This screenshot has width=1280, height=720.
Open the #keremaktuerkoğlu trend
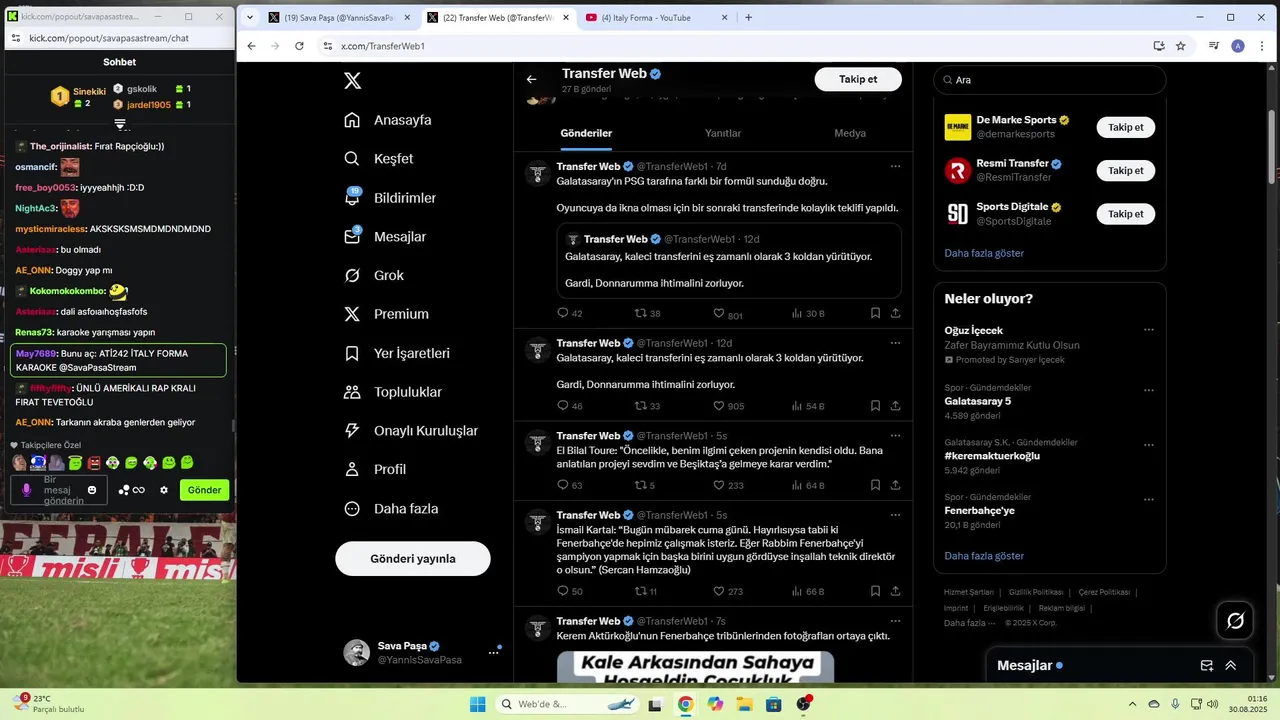992,456
